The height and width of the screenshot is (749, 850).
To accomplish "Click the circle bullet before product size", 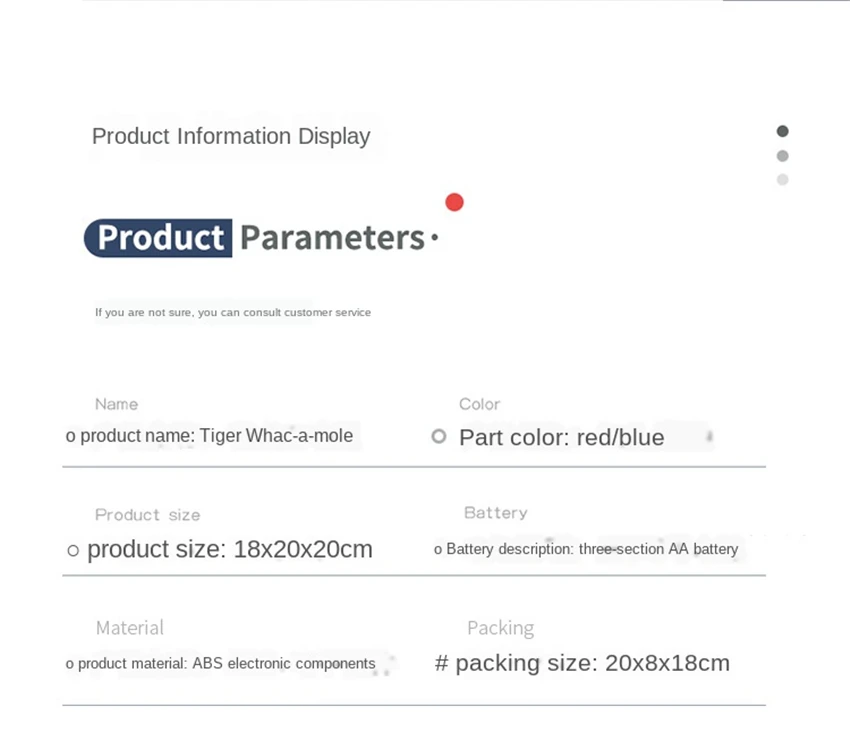I will coord(73,550).
